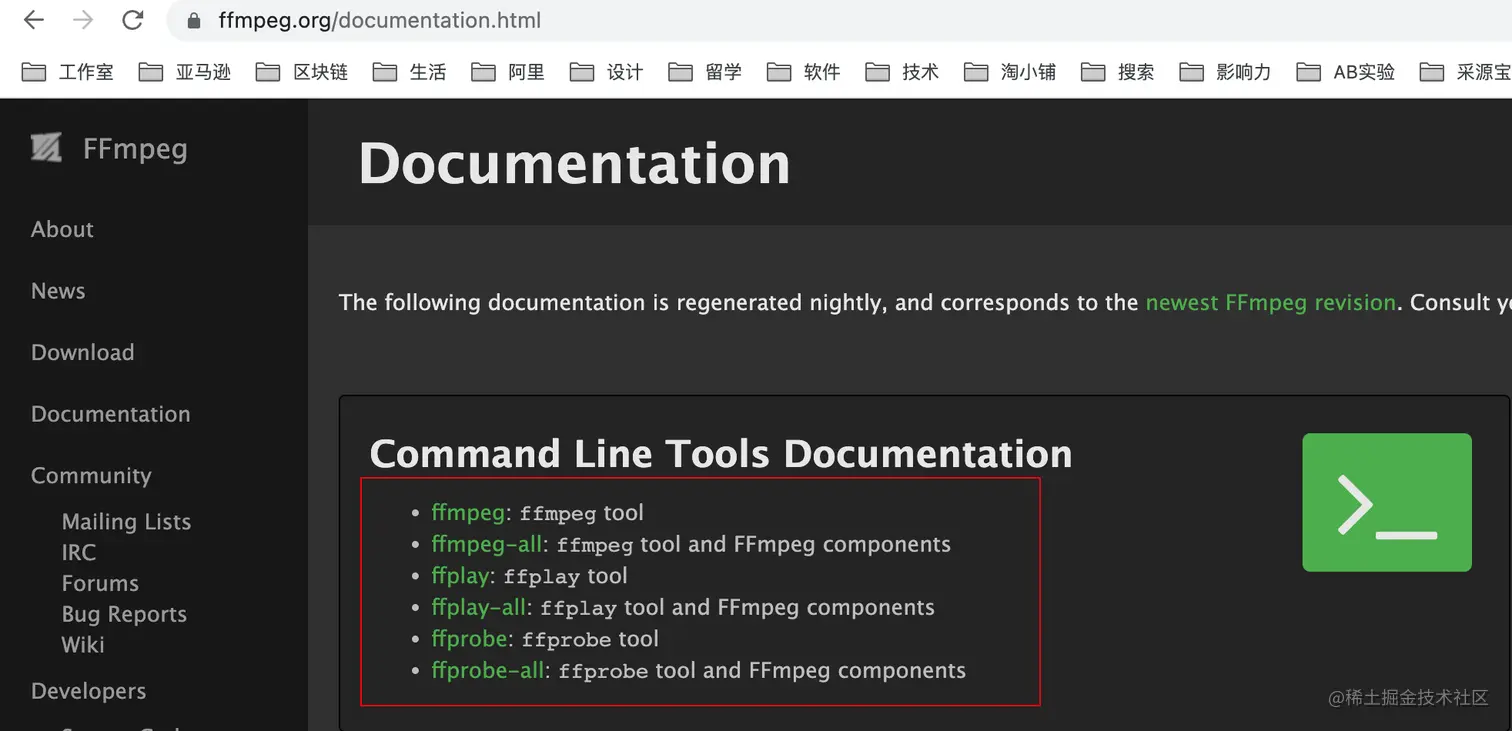1512x731 pixels.
Task: Open the 淘小铺 bookmark folder
Action: (1010, 72)
